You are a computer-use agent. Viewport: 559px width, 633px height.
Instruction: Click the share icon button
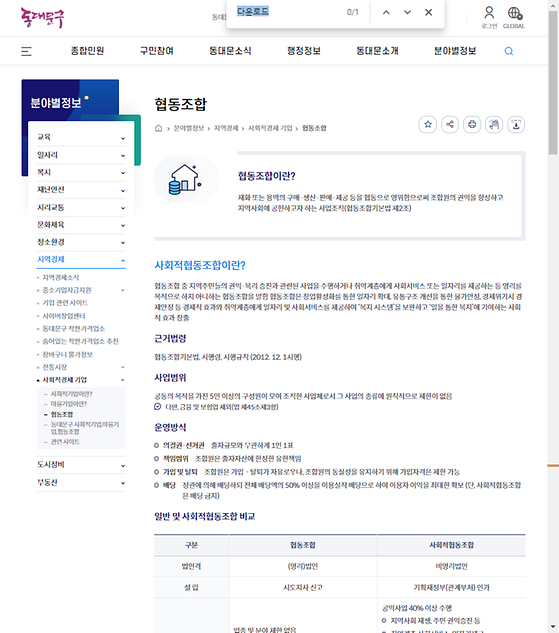pos(450,124)
